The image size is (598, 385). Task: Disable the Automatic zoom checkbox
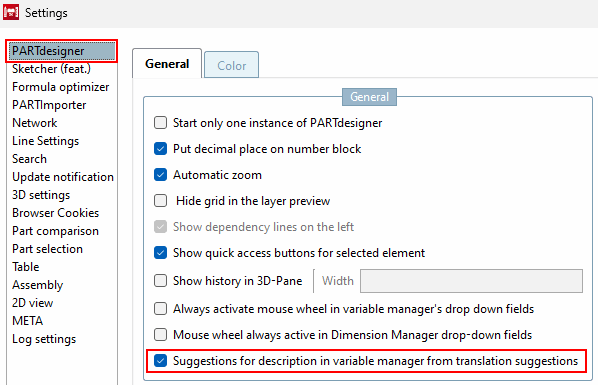pyautogui.click(x=161, y=175)
